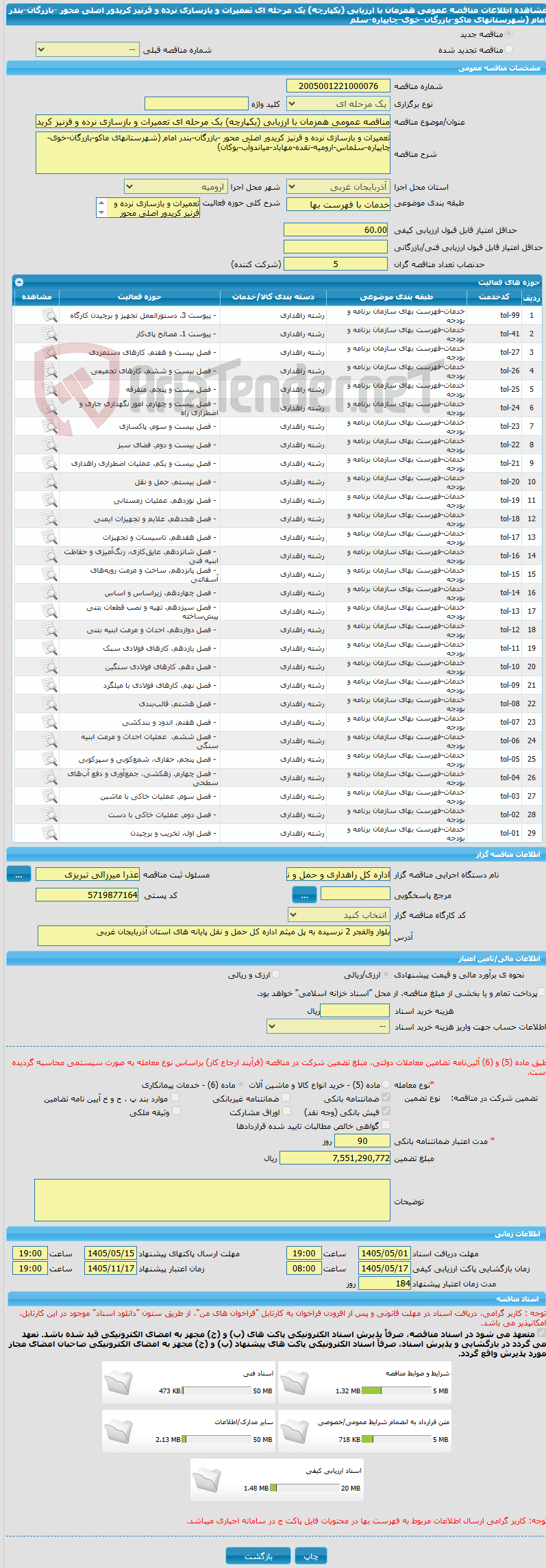The image size is (546, 1568).
Task: Click the چاپ button
Action: [311, 1555]
